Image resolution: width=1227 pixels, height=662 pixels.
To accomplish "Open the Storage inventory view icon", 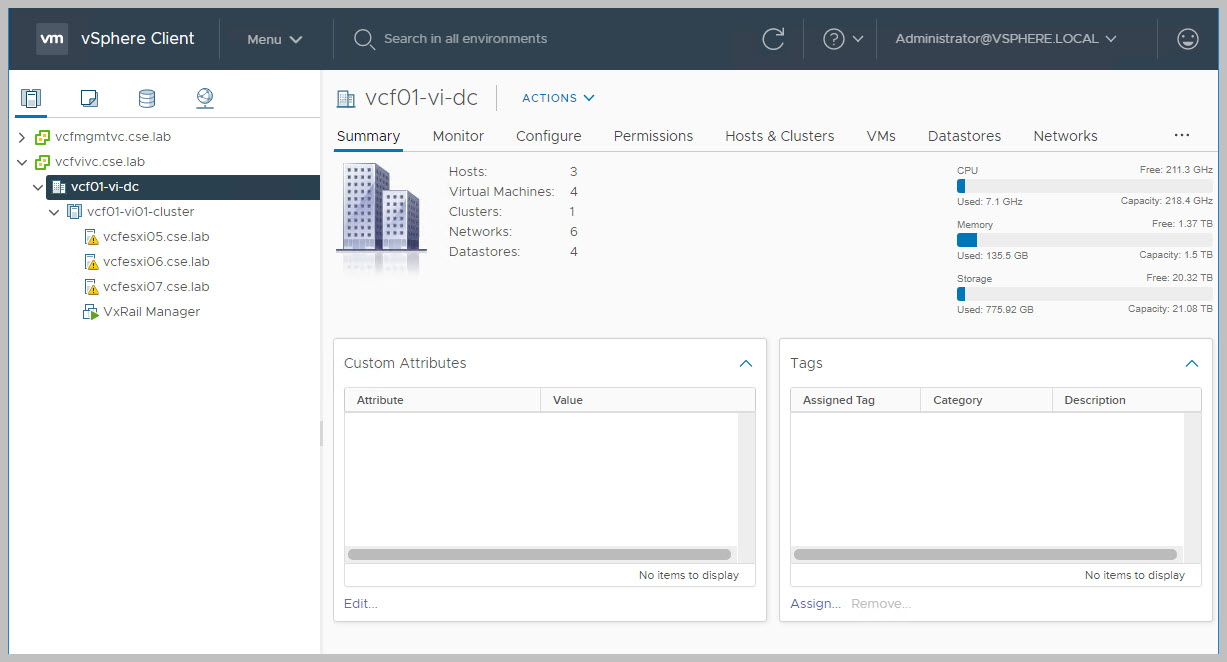I will [147, 98].
